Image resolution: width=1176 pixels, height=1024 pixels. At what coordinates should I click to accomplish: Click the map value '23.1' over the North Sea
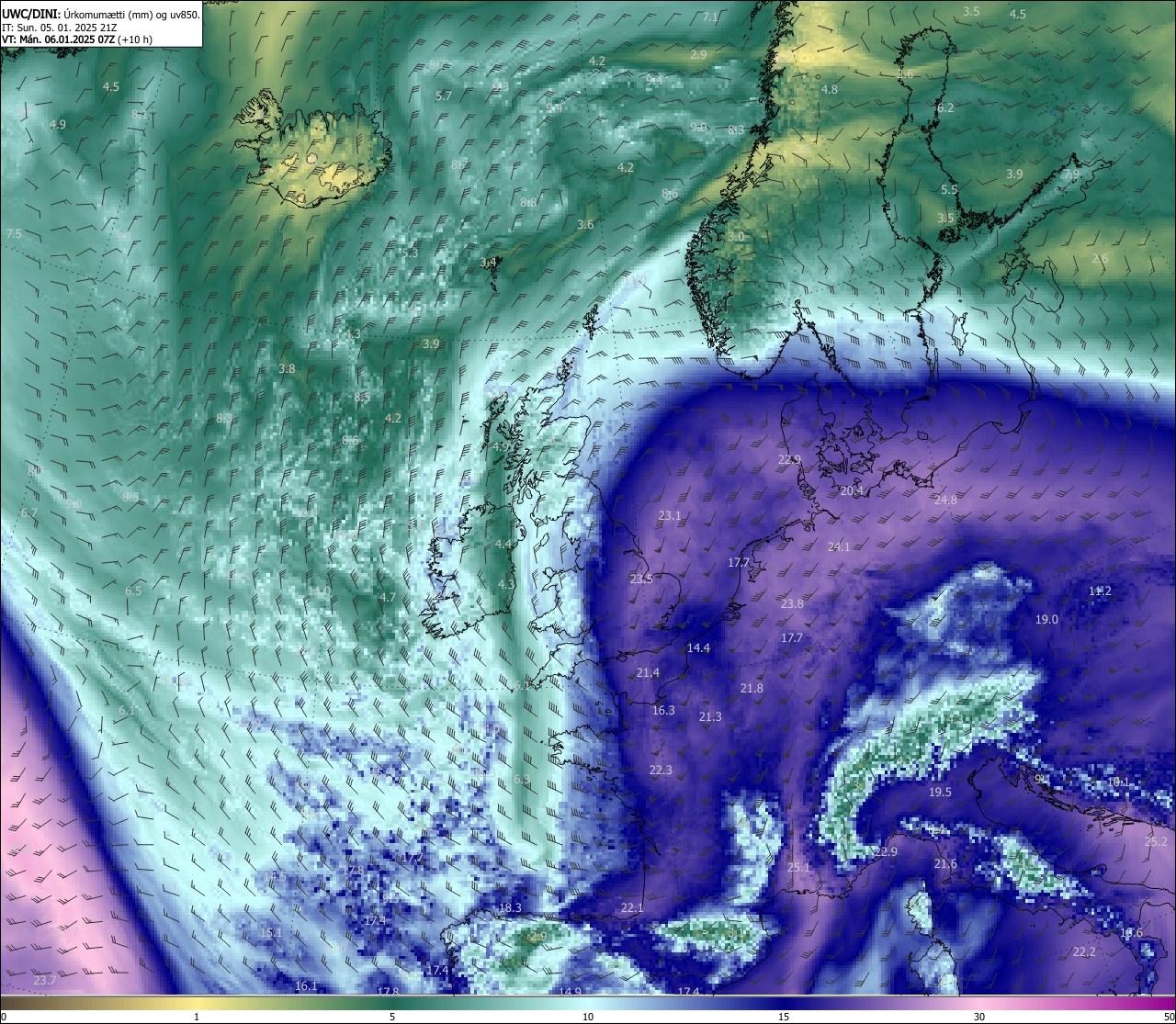tap(670, 516)
